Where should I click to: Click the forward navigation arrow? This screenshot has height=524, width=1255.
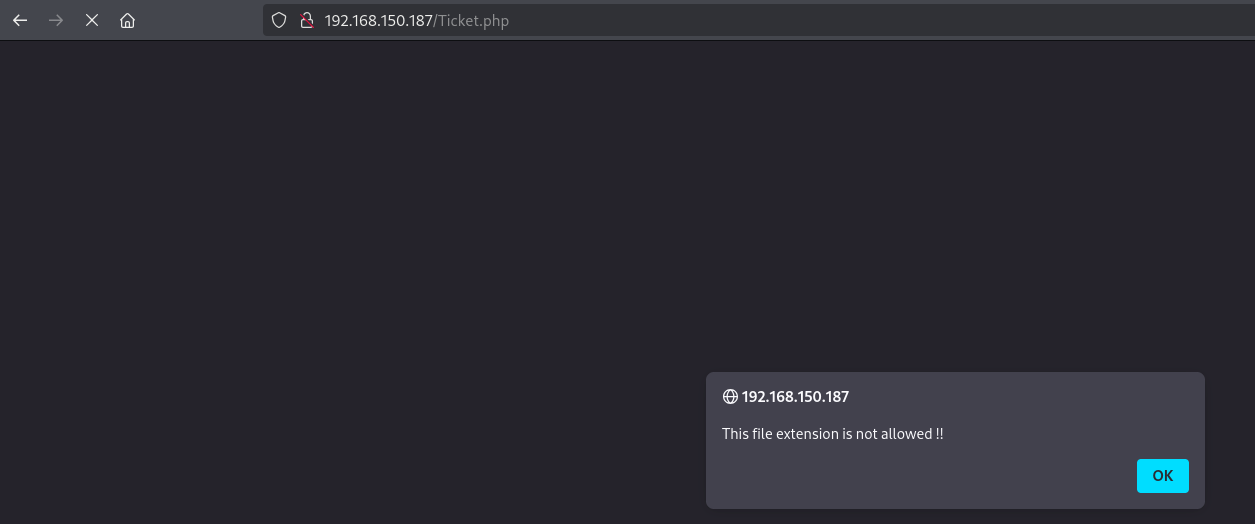pos(56,20)
